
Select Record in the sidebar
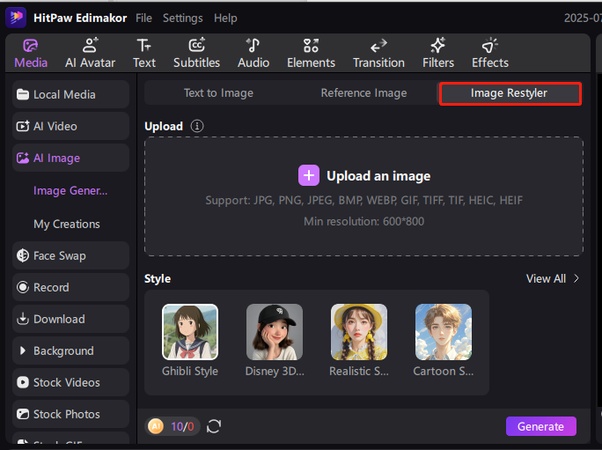(71, 287)
